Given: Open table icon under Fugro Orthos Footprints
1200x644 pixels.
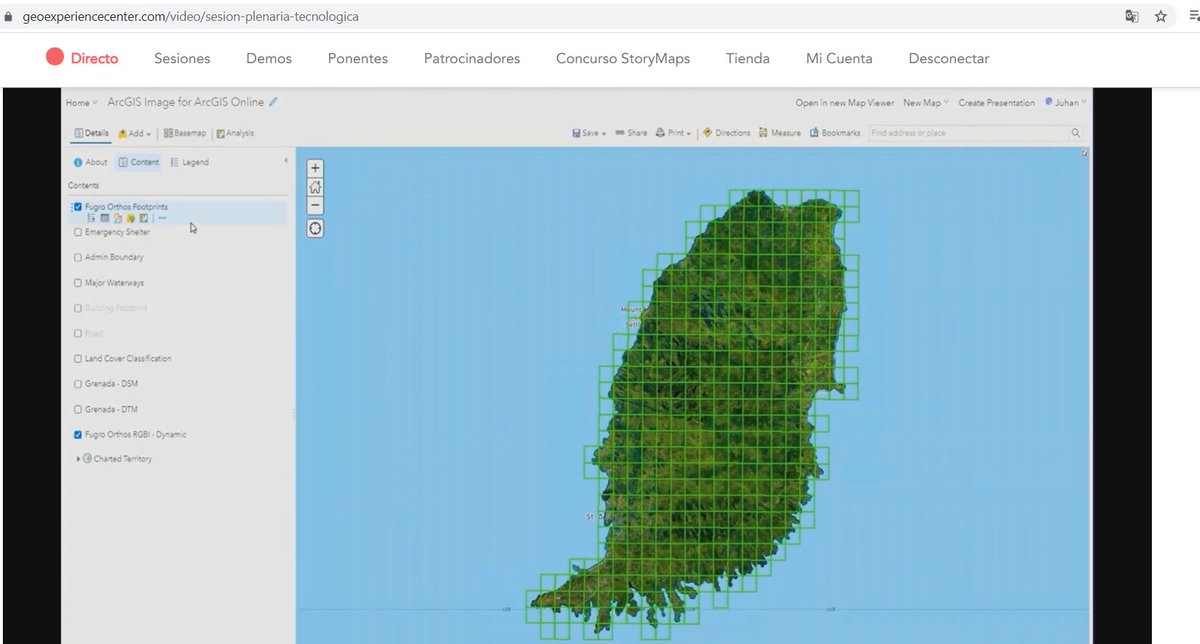Looking at the screenshot, I should pos(104,217).
